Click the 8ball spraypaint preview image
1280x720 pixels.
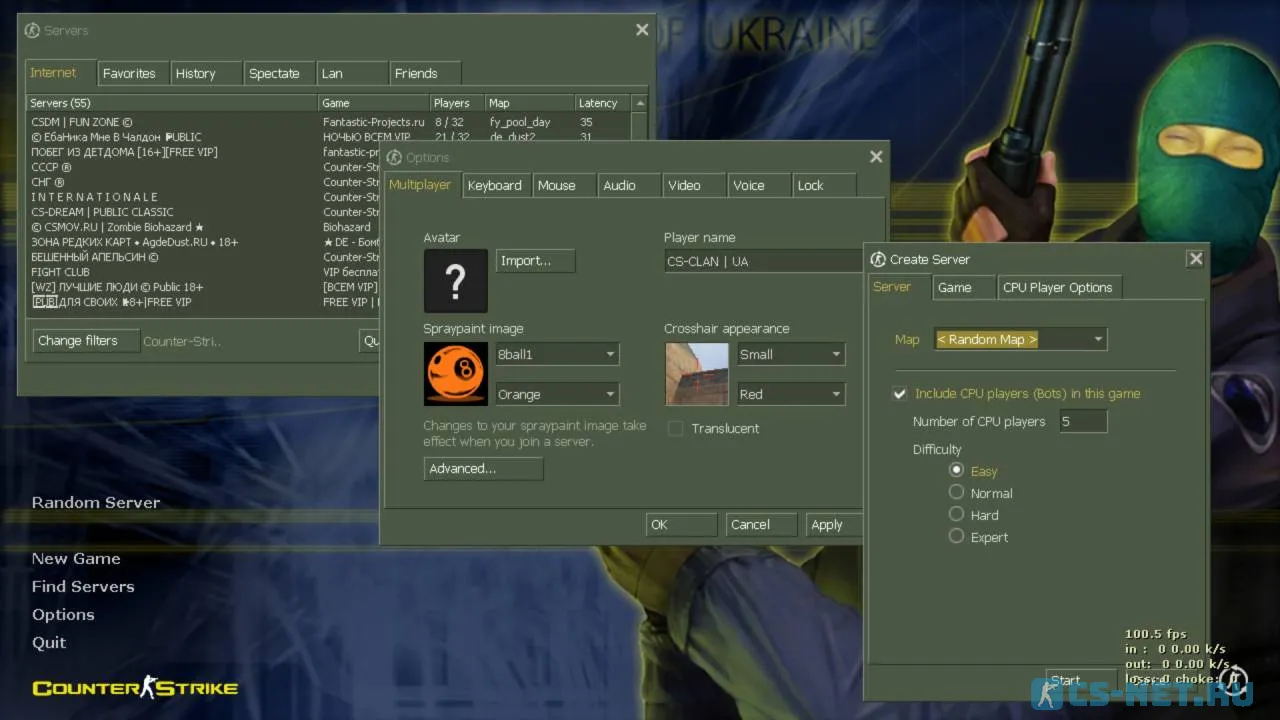pyautogui.click(x=455, y=374)
